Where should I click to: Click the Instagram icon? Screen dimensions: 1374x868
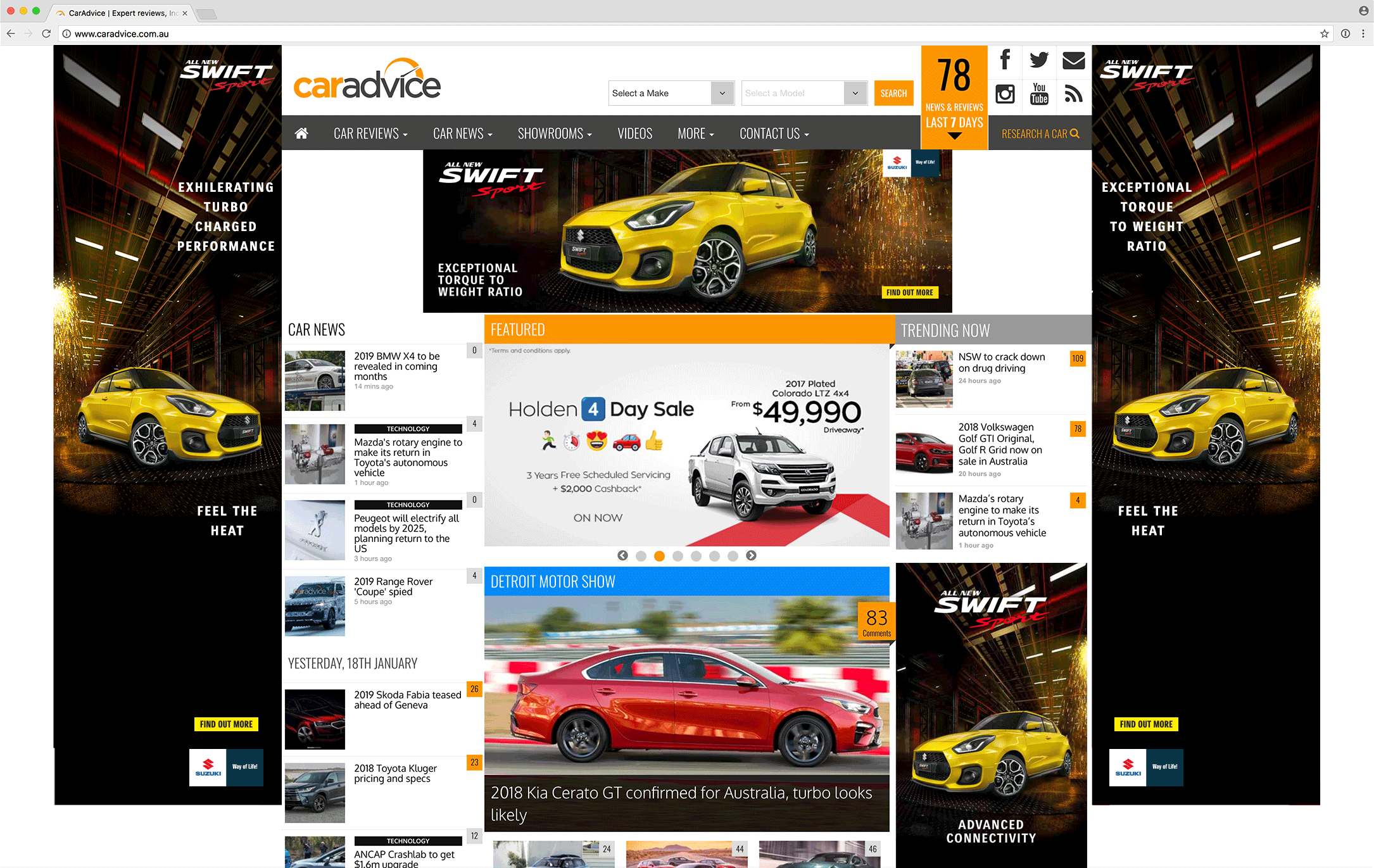click(x=1004, y=95)
